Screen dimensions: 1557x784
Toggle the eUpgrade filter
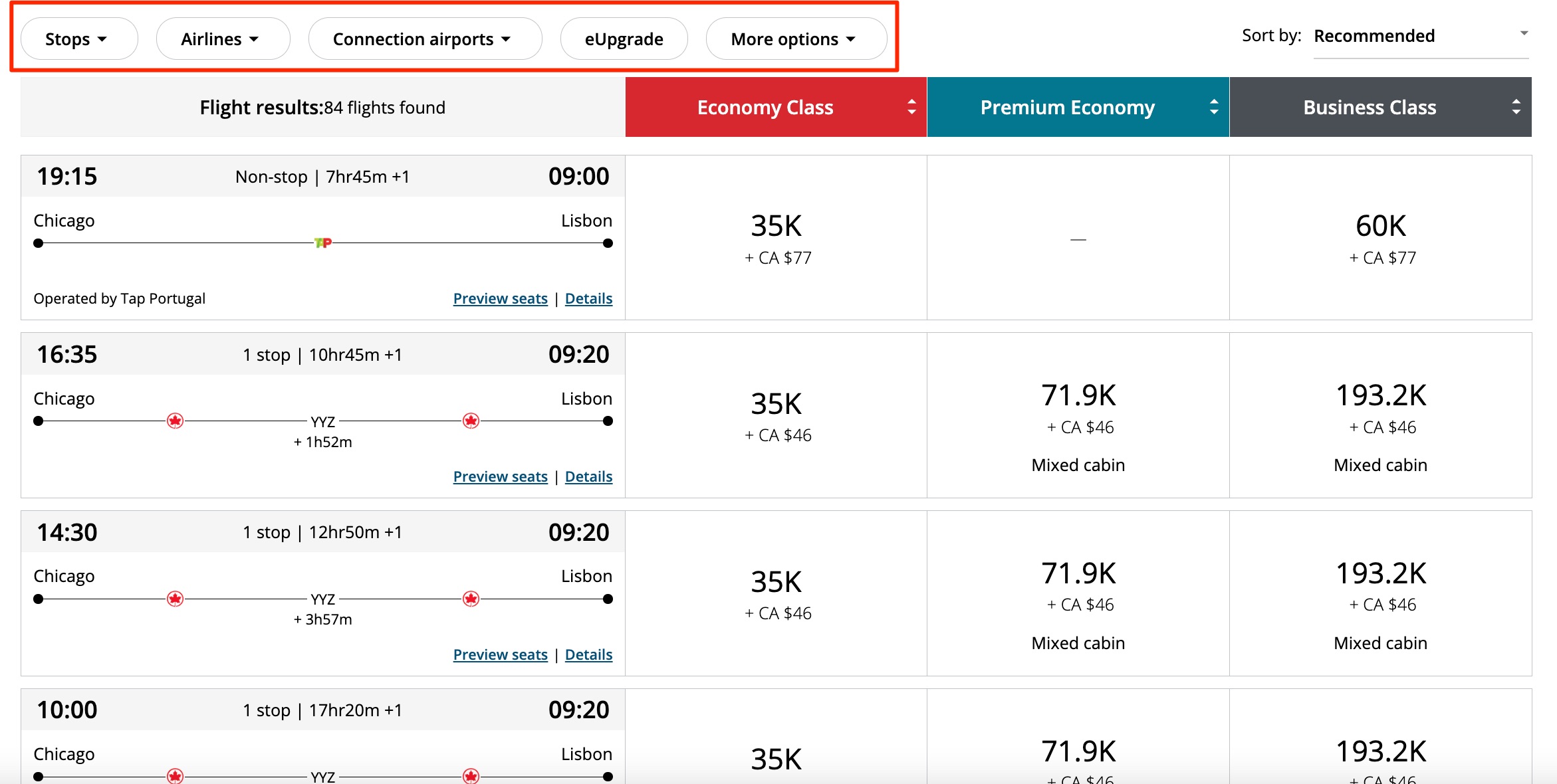click(624, 39)
